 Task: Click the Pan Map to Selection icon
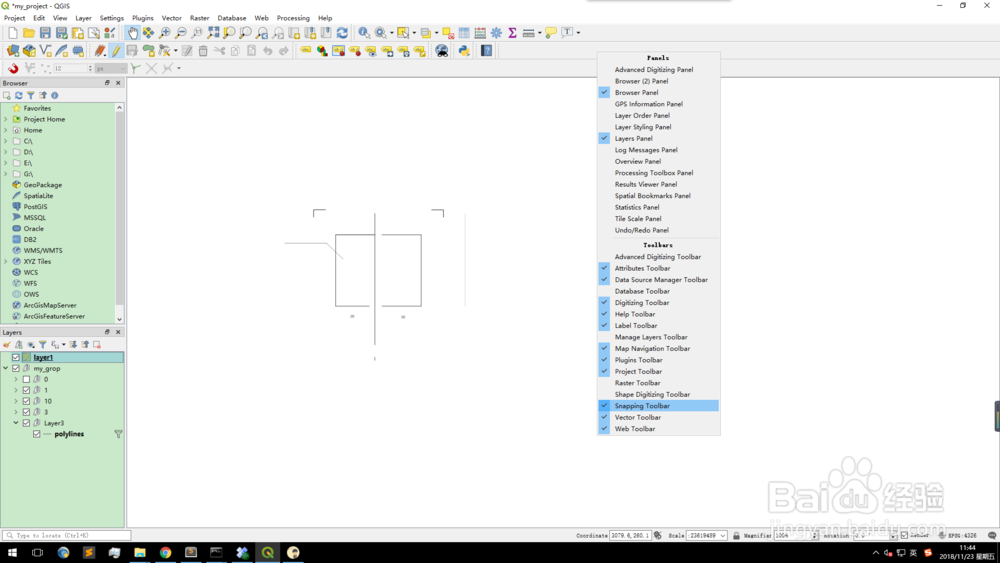148,33
